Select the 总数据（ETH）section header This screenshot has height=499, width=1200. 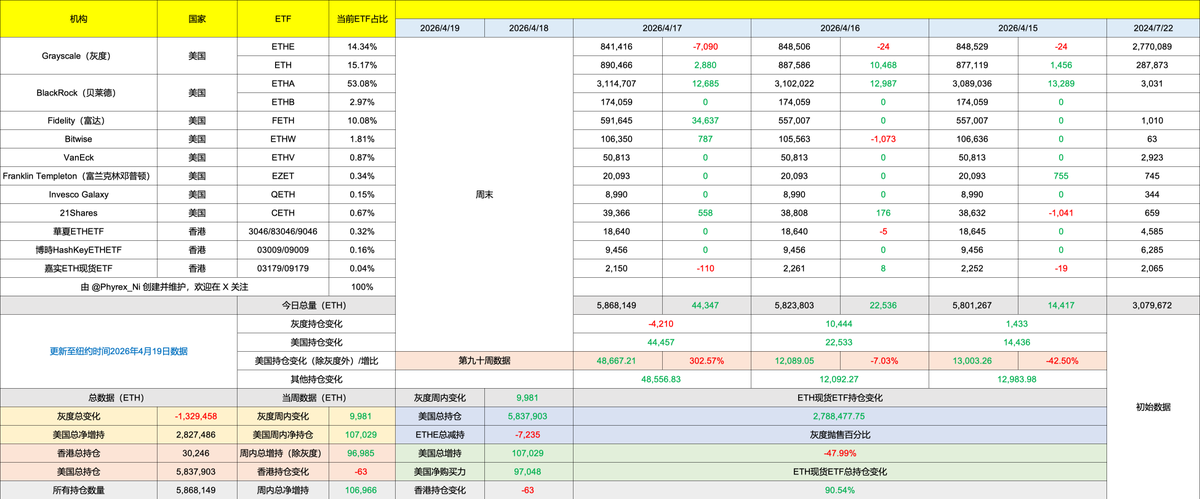pyautogui.click(x=118, y=397)
